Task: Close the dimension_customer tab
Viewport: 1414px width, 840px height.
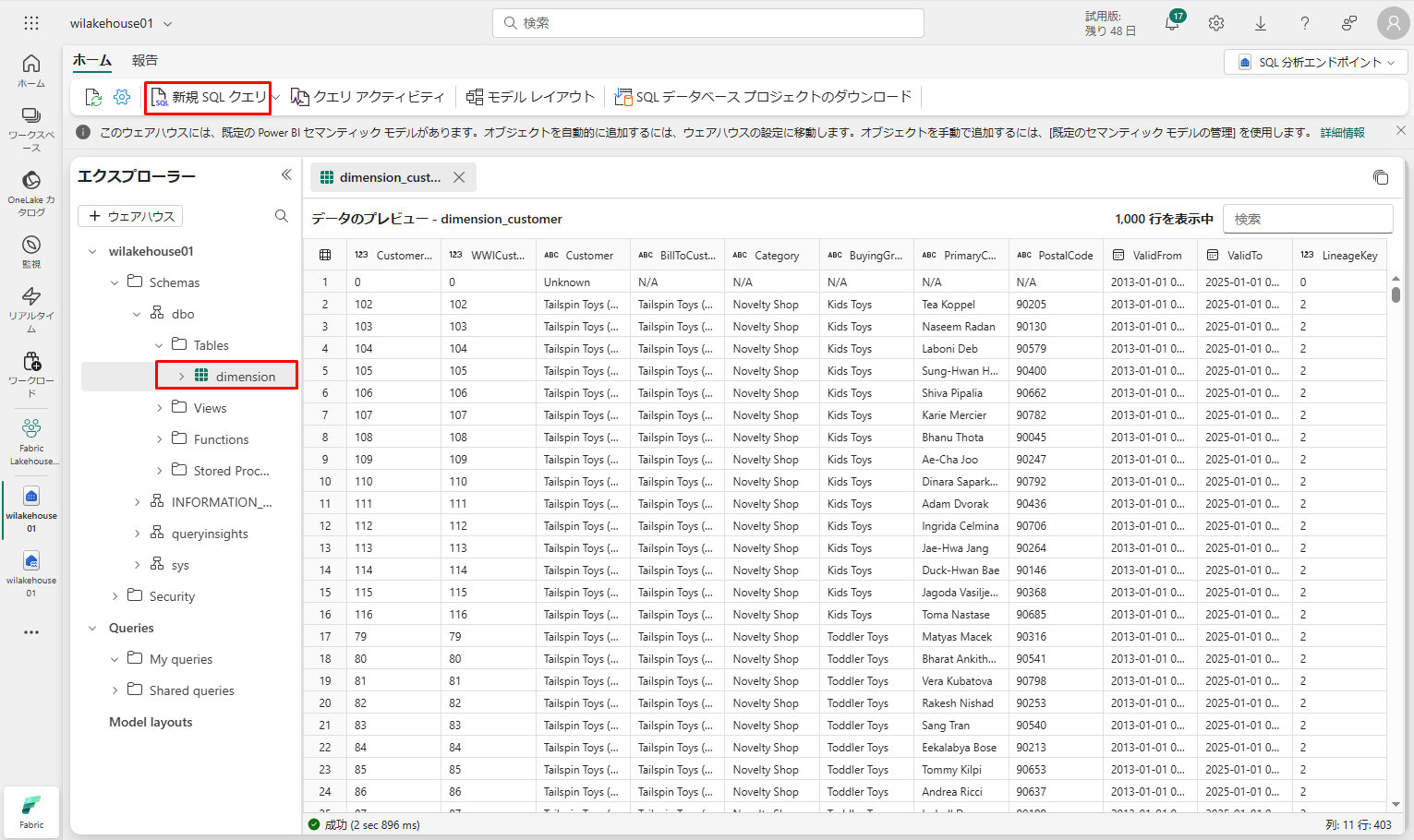Action: [x=459, y=177]
